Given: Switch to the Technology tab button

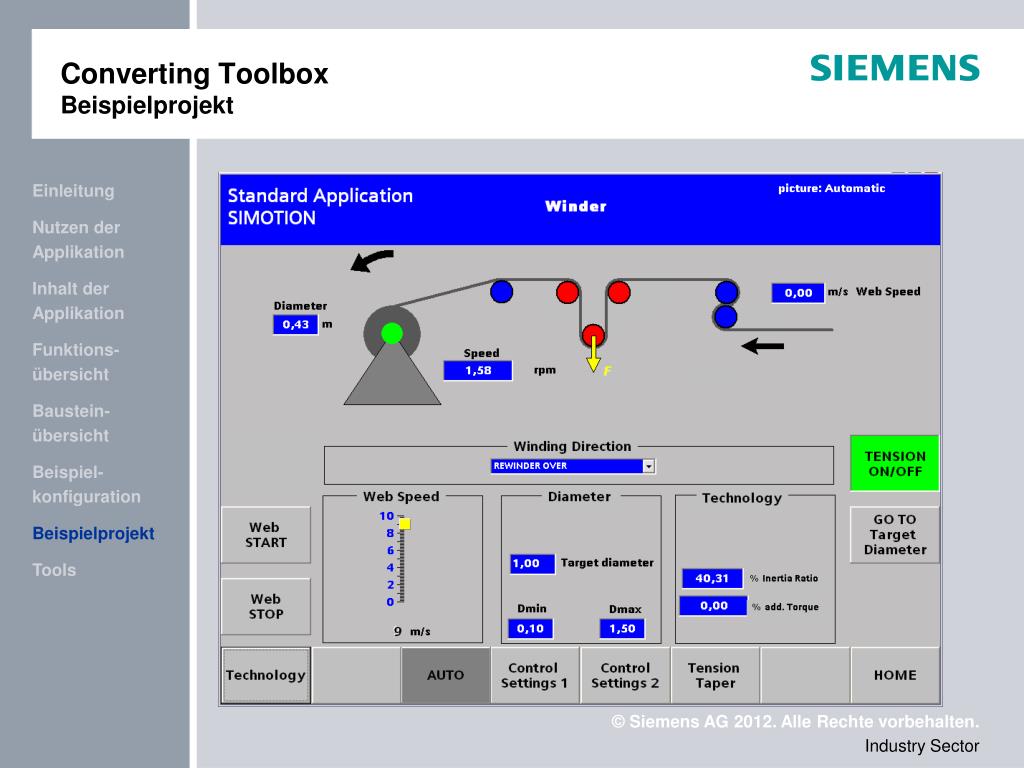Looking at the screenshot, I should (266, 675).
